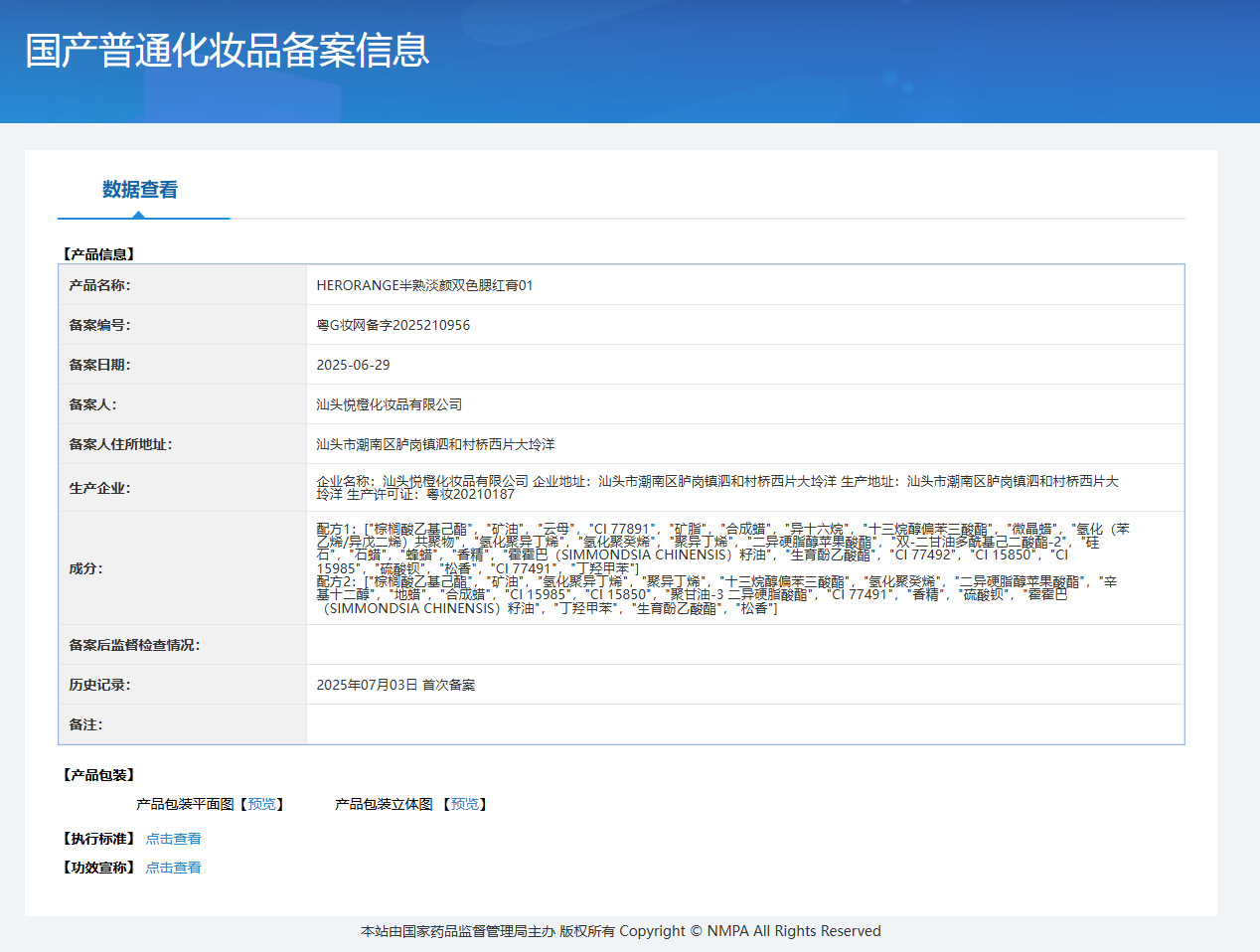Select the filing date 2025-06-29
Viewport: 1260px width, 952px height.
(x=353, y=365)
